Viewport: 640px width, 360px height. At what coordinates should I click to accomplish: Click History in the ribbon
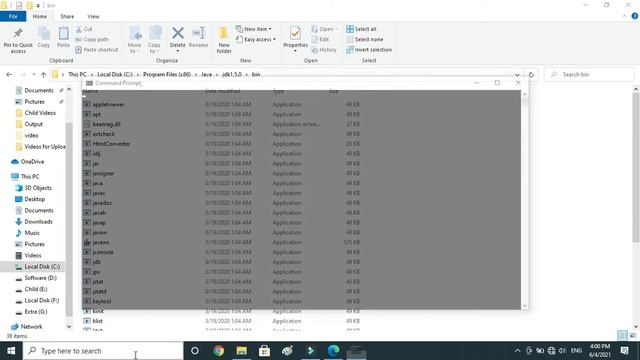pyautogui.click(x=324, y=49)
